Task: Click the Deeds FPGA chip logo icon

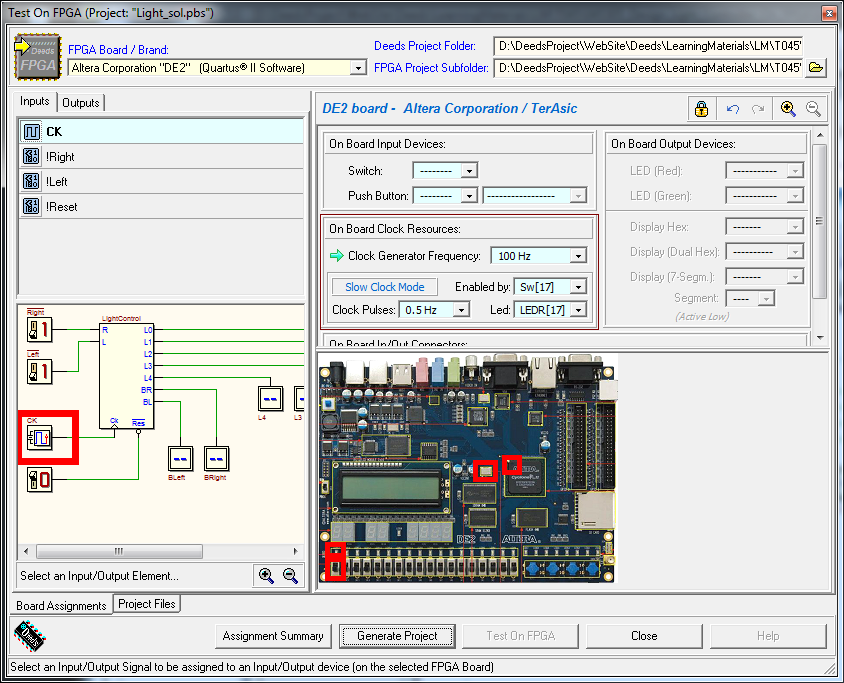Action: pyautogui.click(x=37, y=57)
